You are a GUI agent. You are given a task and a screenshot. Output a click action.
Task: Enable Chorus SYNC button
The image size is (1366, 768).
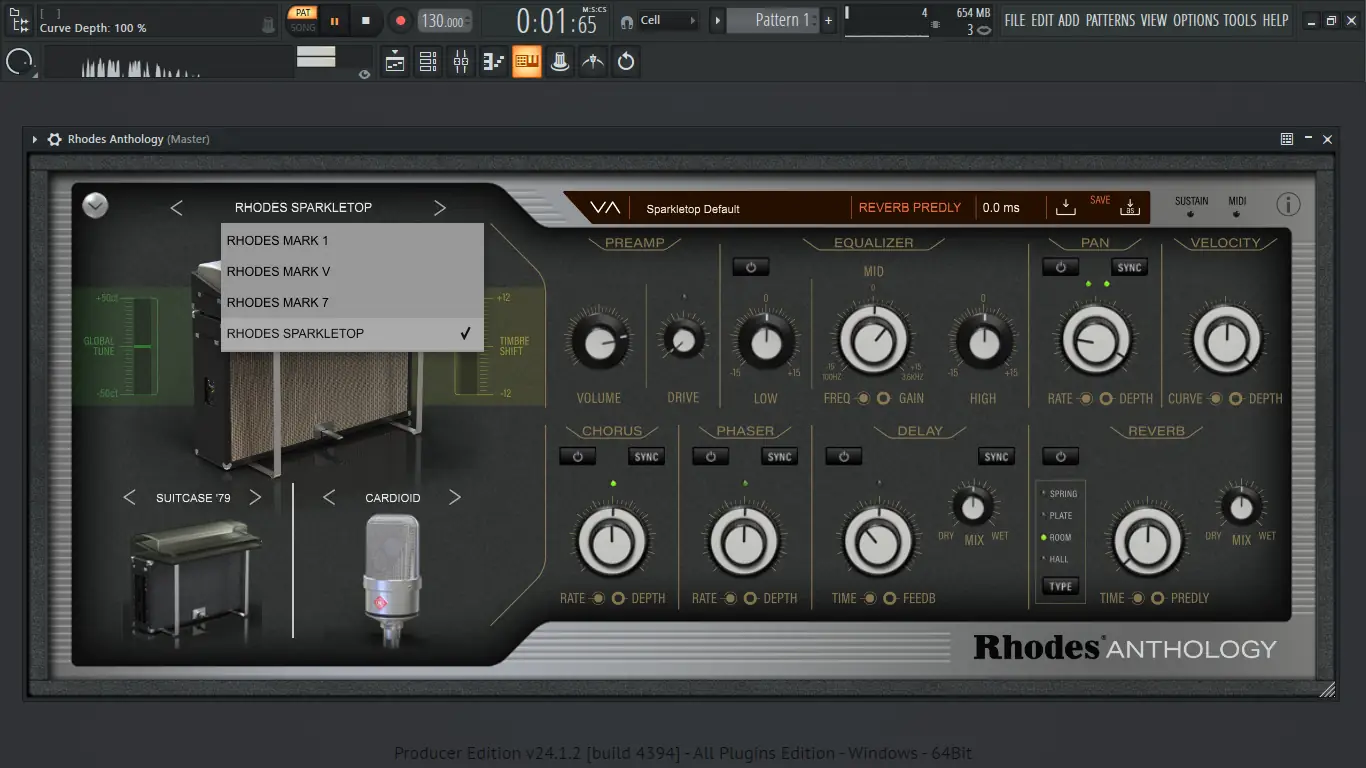click(647, 456)
